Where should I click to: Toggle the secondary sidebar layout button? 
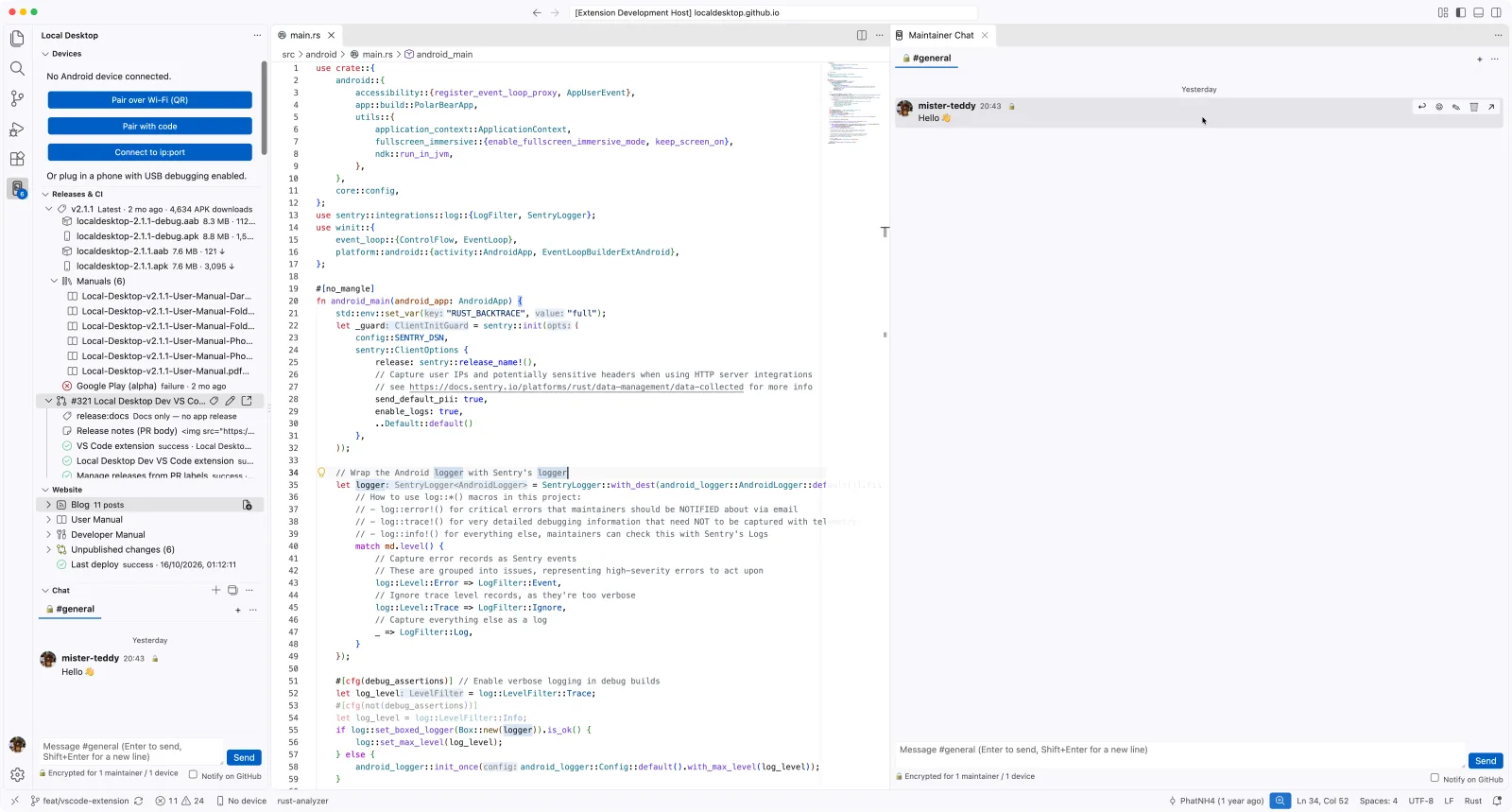point(1497,12)
